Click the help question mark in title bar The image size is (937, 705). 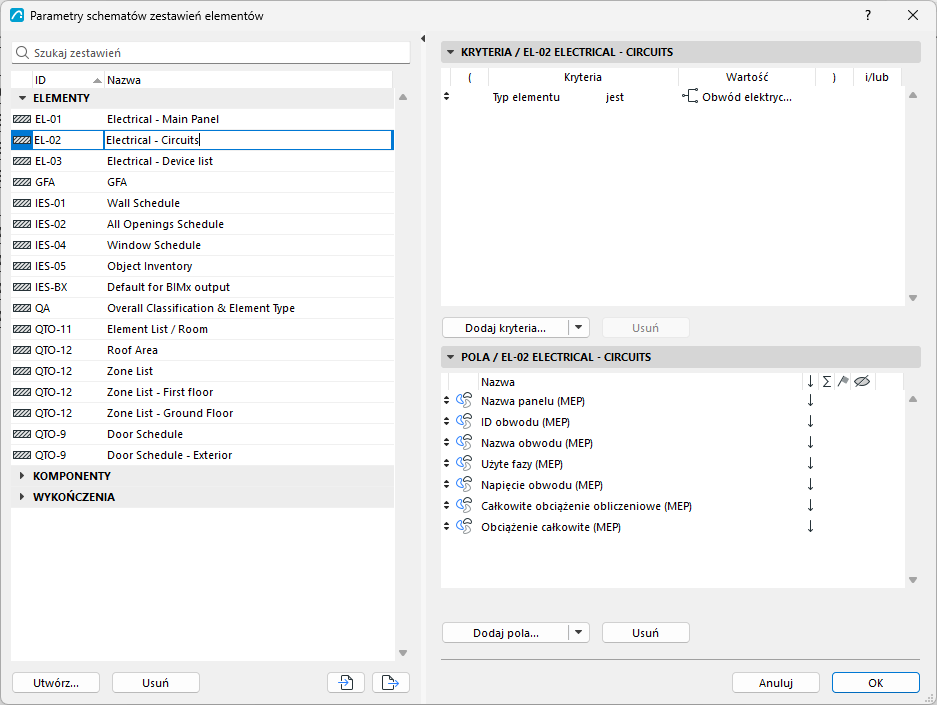(x=868, y=16)
